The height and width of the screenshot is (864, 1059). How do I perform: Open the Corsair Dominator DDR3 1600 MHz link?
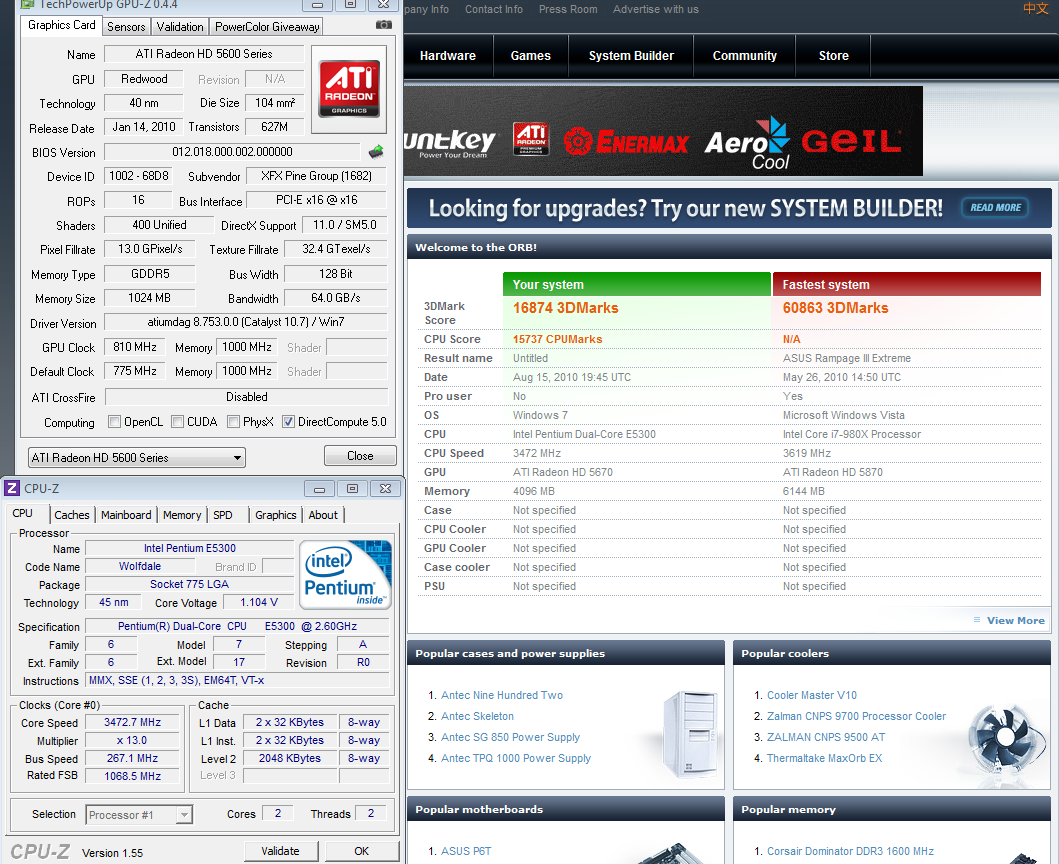[850, 851]
